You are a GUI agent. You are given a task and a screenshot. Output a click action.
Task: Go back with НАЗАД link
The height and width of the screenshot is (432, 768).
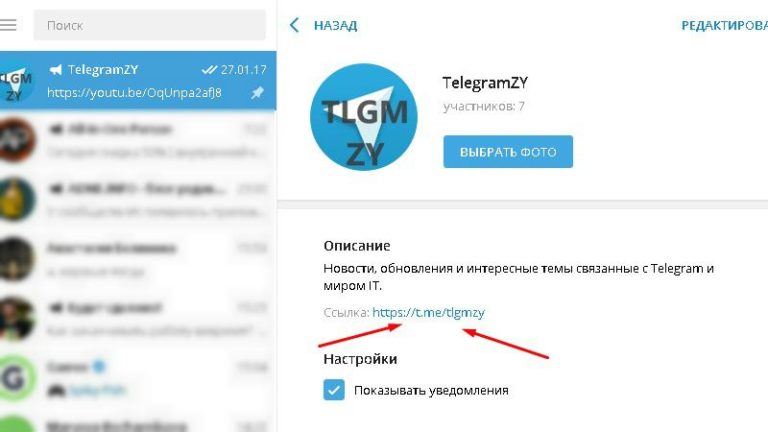click(336, 25)
